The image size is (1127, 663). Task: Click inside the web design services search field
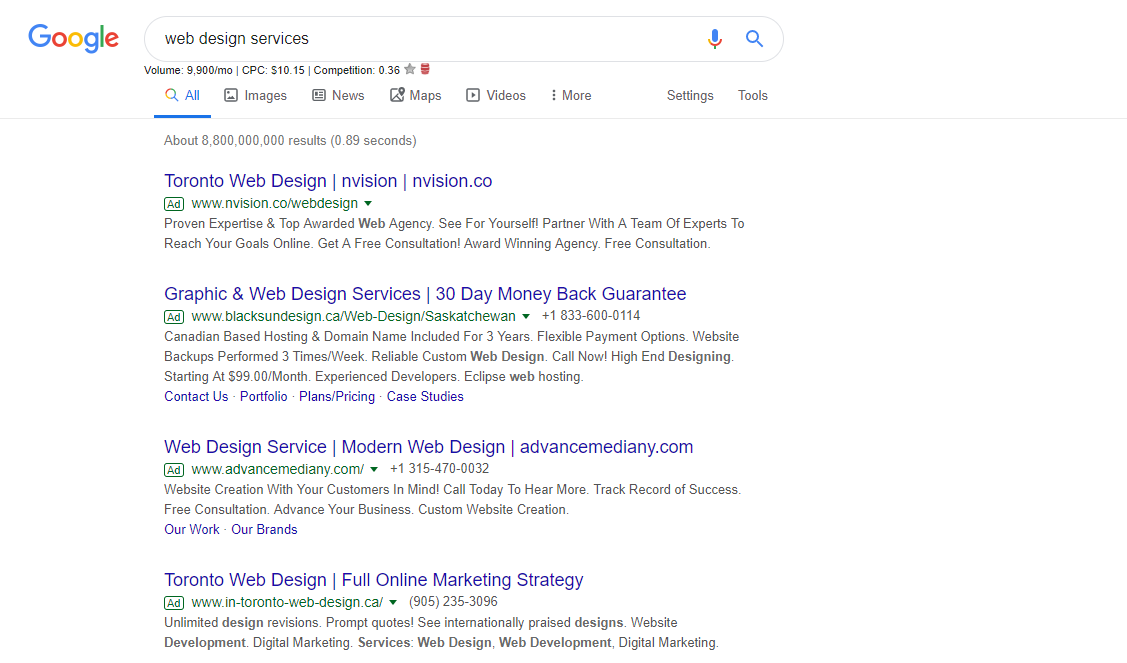(424, 39)
